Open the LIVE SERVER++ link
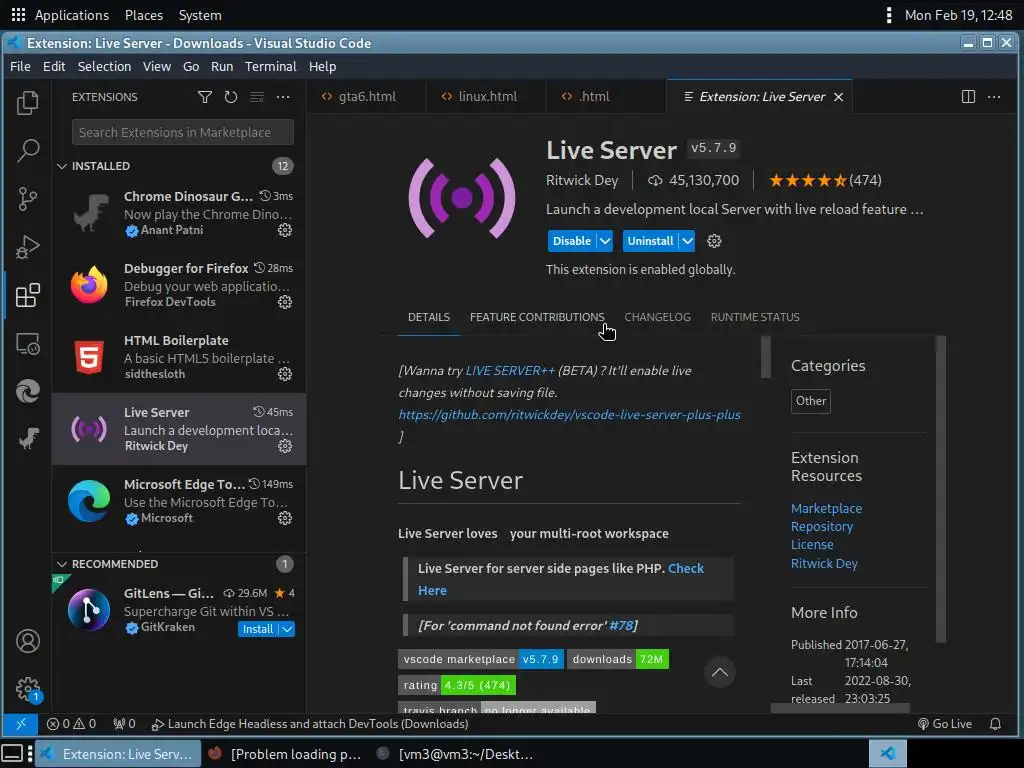 click(510, 370)
